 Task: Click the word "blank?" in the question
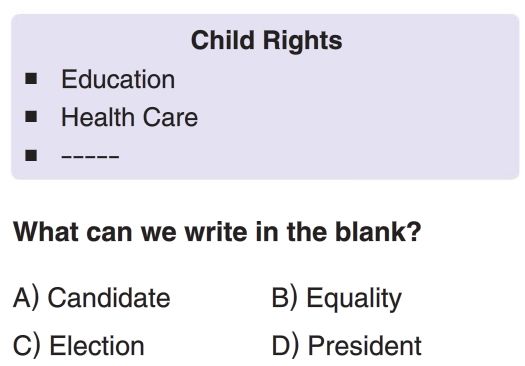[x=378, y=231]
